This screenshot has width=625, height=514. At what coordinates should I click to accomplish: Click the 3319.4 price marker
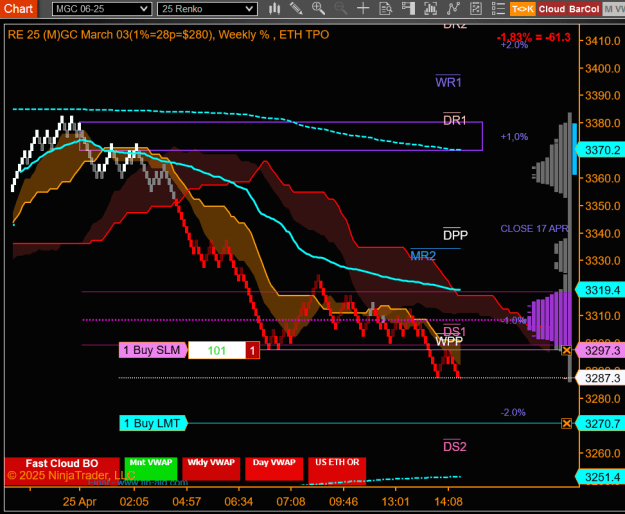[600, 290]
